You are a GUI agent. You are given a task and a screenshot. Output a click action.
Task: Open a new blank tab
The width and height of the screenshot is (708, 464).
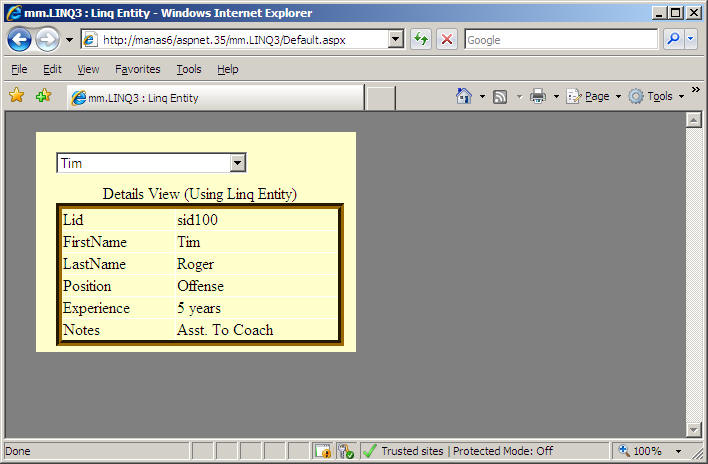(380, 98)
